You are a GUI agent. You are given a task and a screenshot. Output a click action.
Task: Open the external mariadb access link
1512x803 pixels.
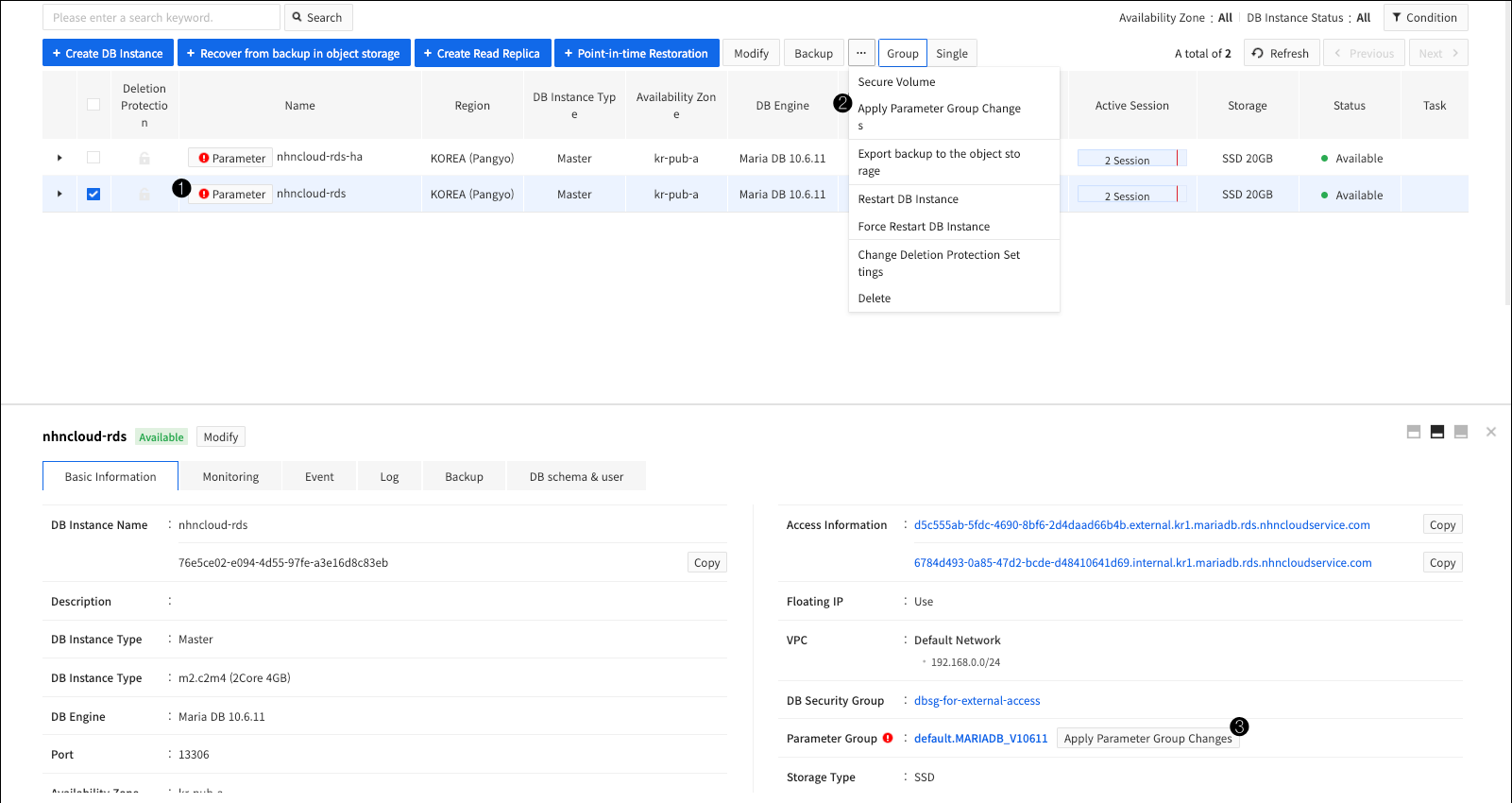pyautogui.click(x=1142, y=524)
